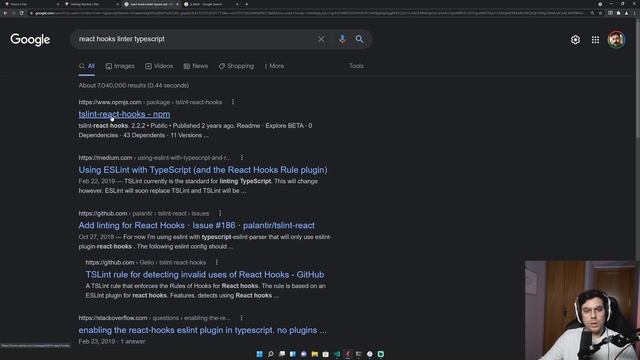This screenshot has width=640, height=360.
Task: Select the All results tab
Action: [87, 66]
